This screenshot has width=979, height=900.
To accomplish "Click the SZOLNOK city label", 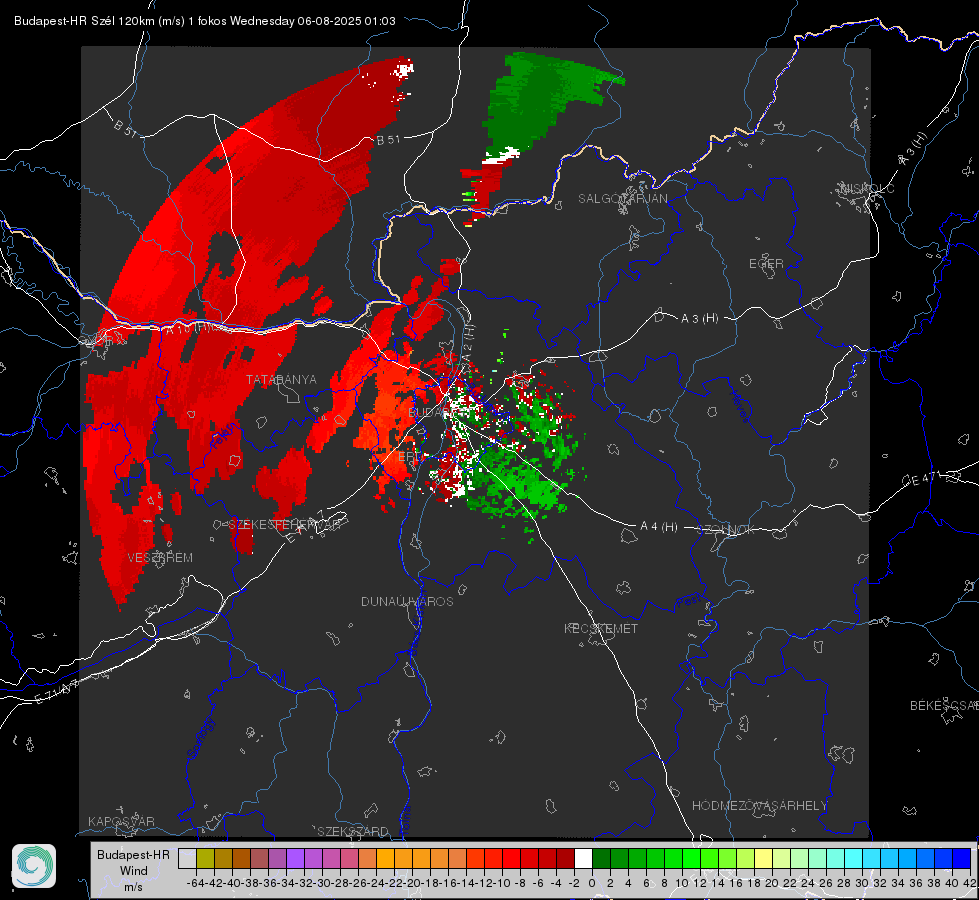I will pos(726,530).
